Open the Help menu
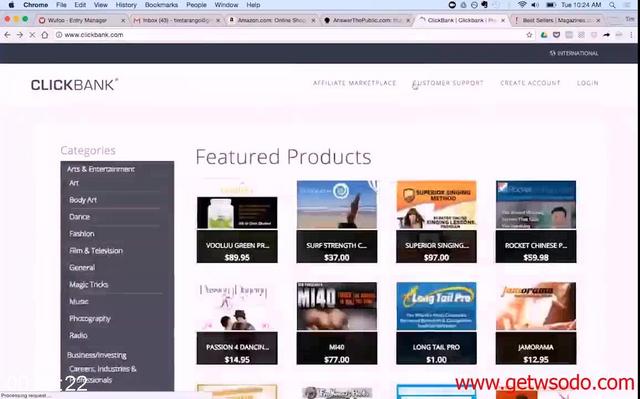Viewport: 640px width, 399px height. coord(253,5)
